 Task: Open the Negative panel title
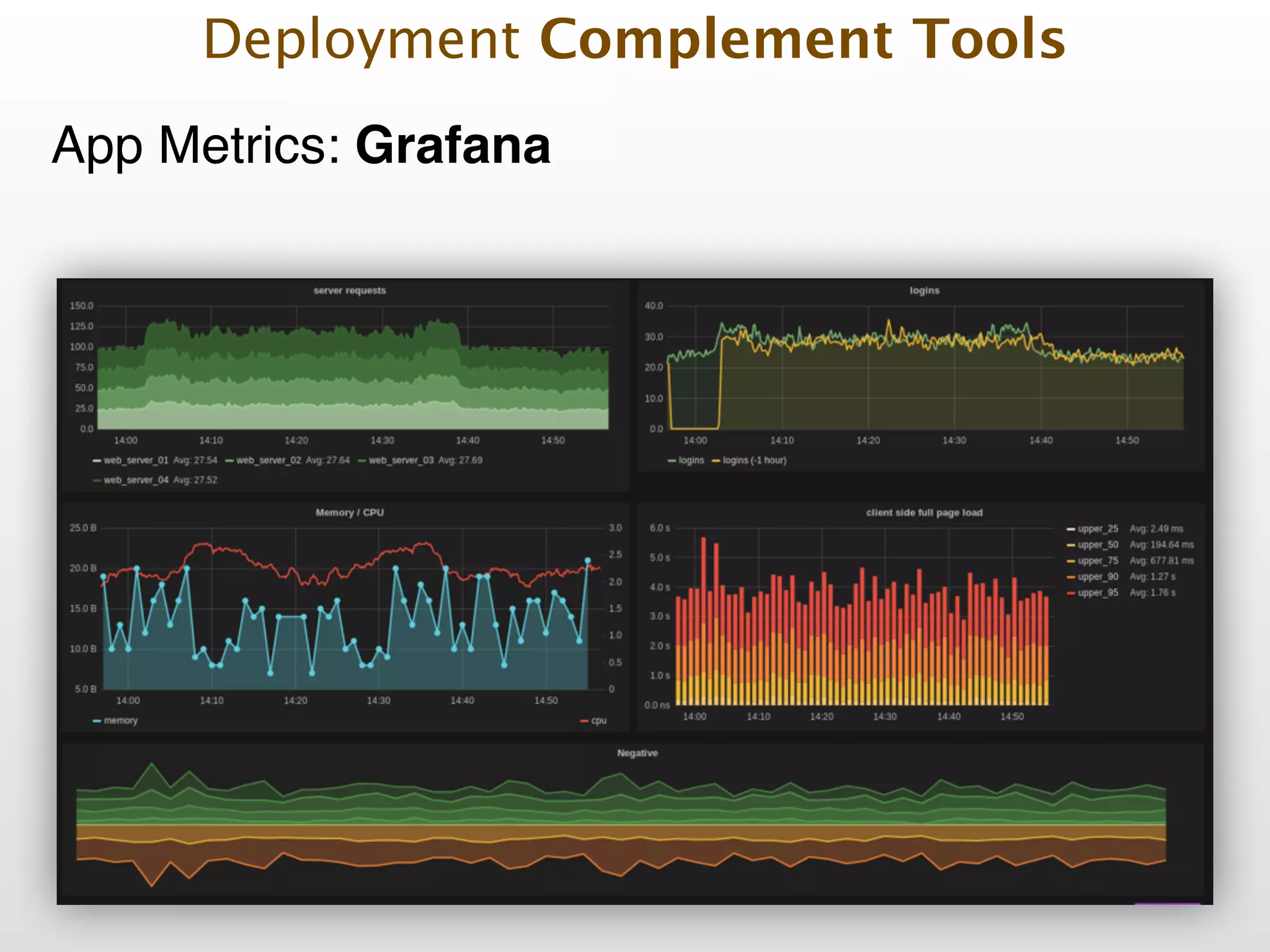637,753
